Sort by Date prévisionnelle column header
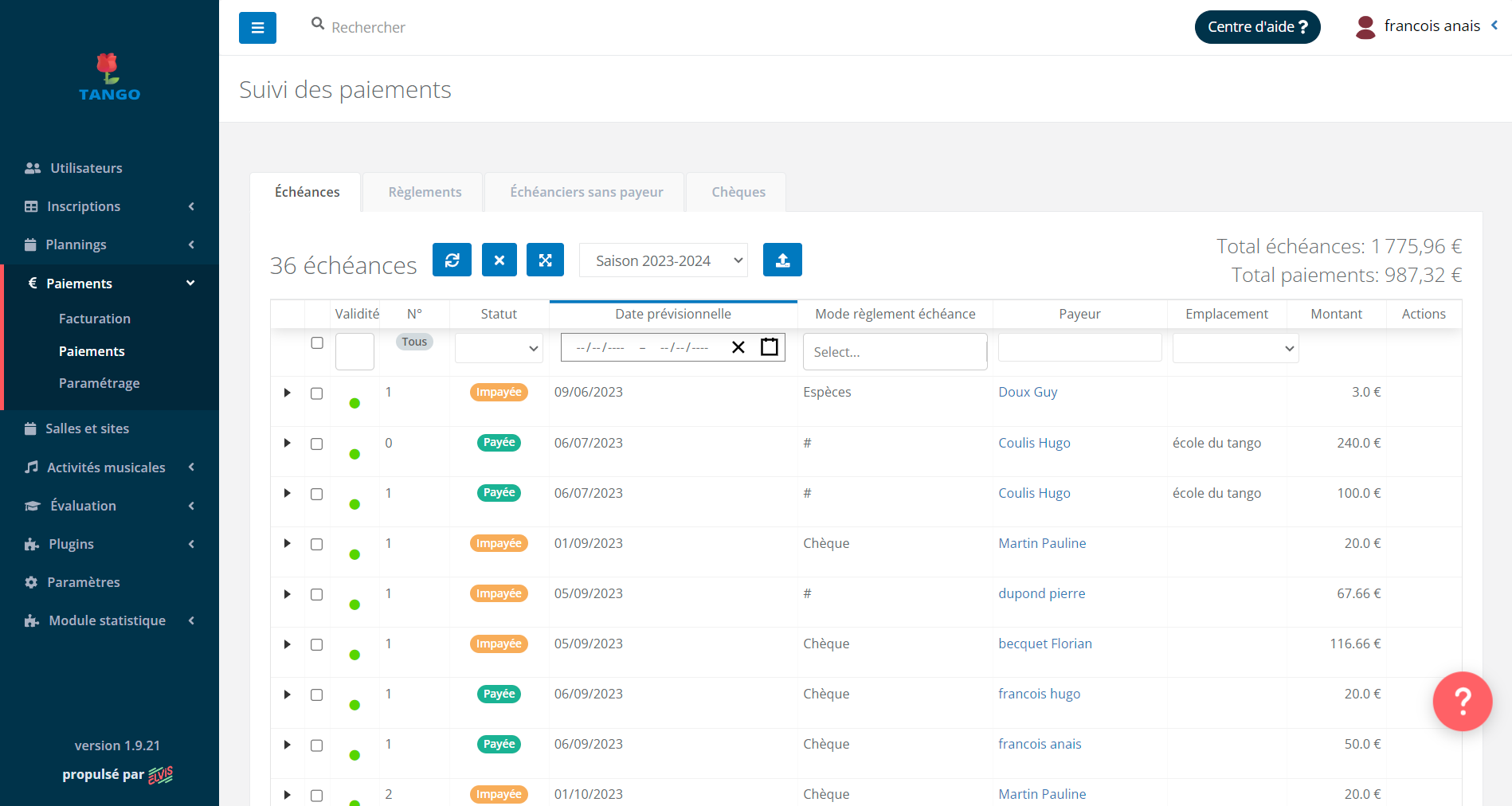 (x=672, y=314)
